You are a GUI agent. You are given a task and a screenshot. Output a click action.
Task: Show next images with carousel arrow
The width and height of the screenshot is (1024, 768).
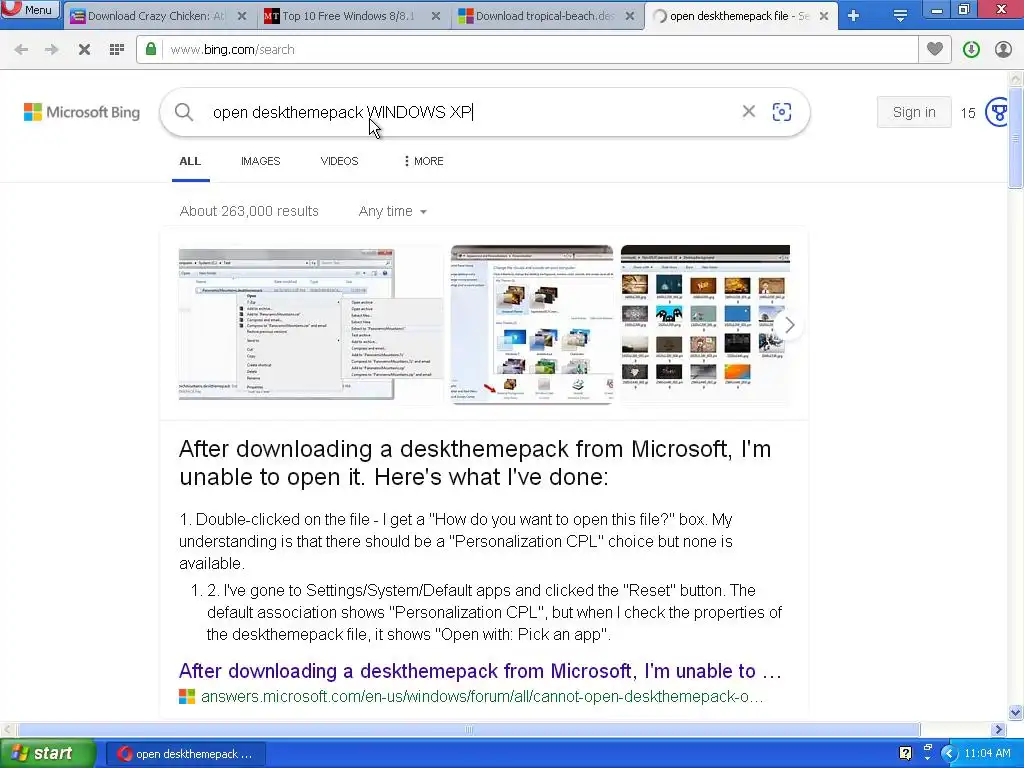(789, 325)
